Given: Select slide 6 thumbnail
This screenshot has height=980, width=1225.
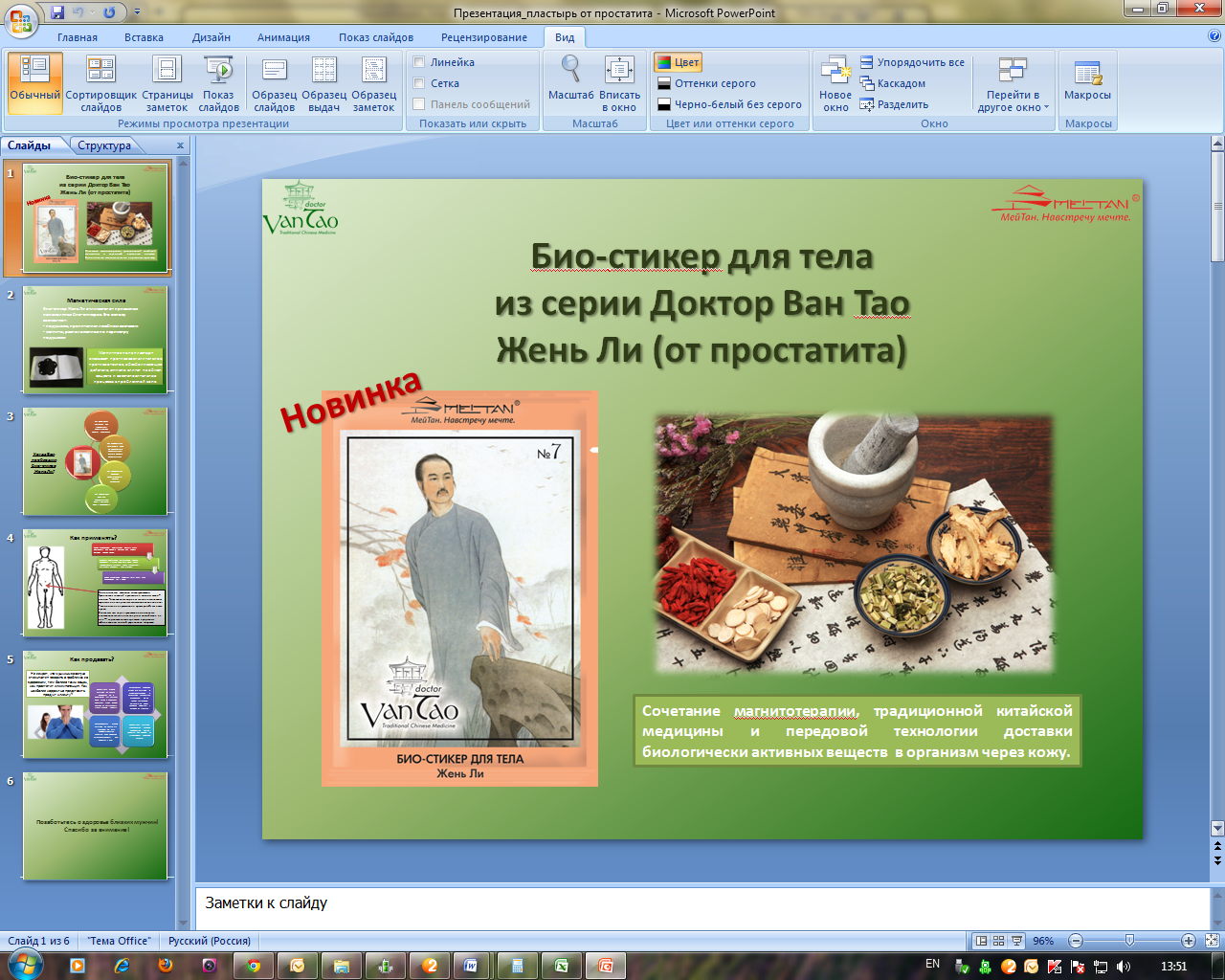Looking at the screenshot, I should coord(95,825).
